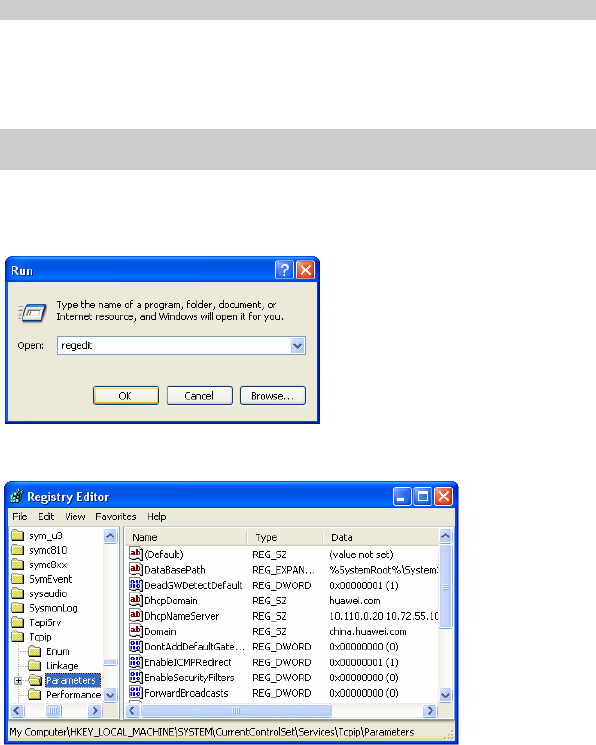Click values pane scroll left arrow

coord(133,711)
